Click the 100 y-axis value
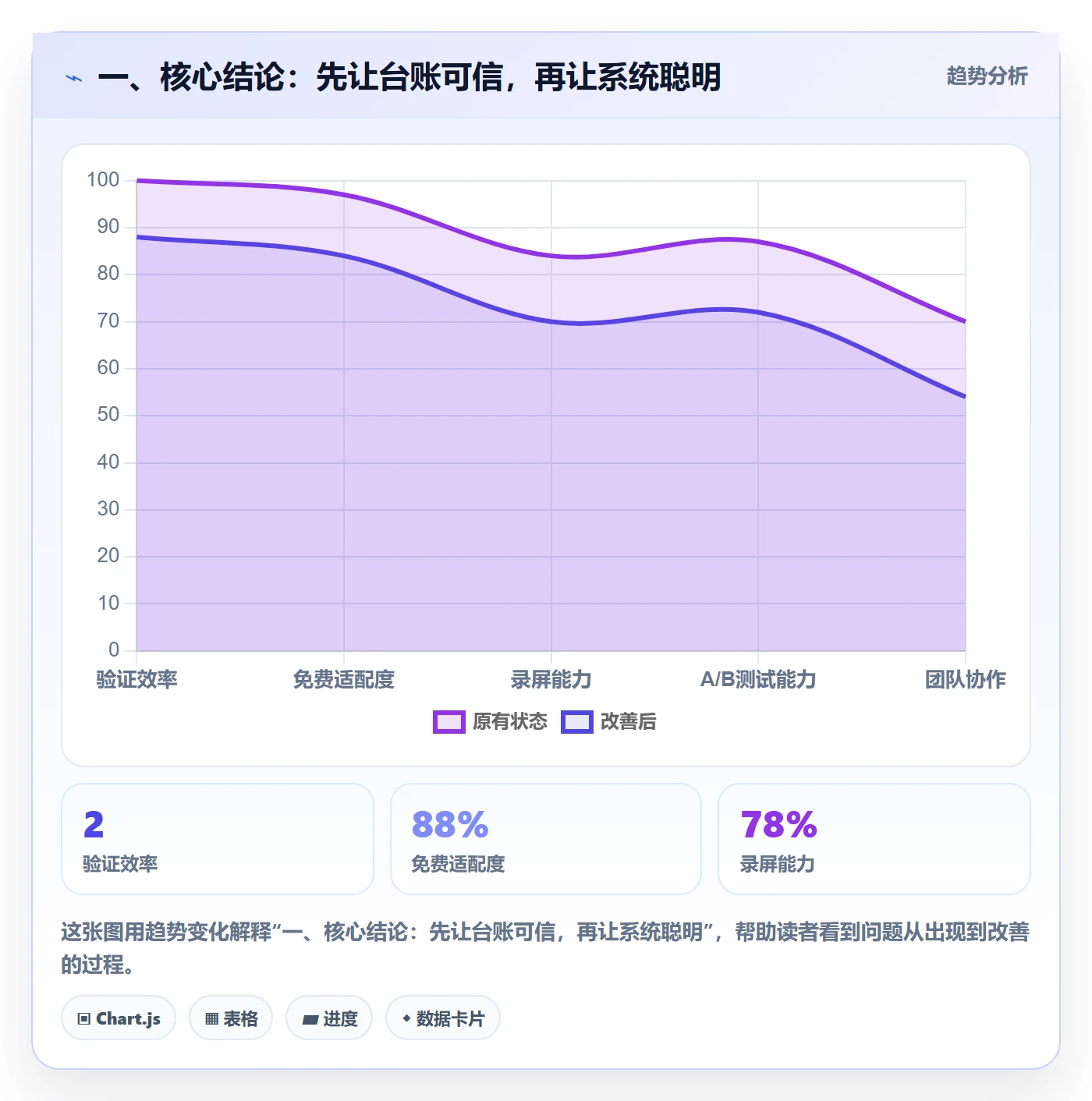 pos(103,180)
